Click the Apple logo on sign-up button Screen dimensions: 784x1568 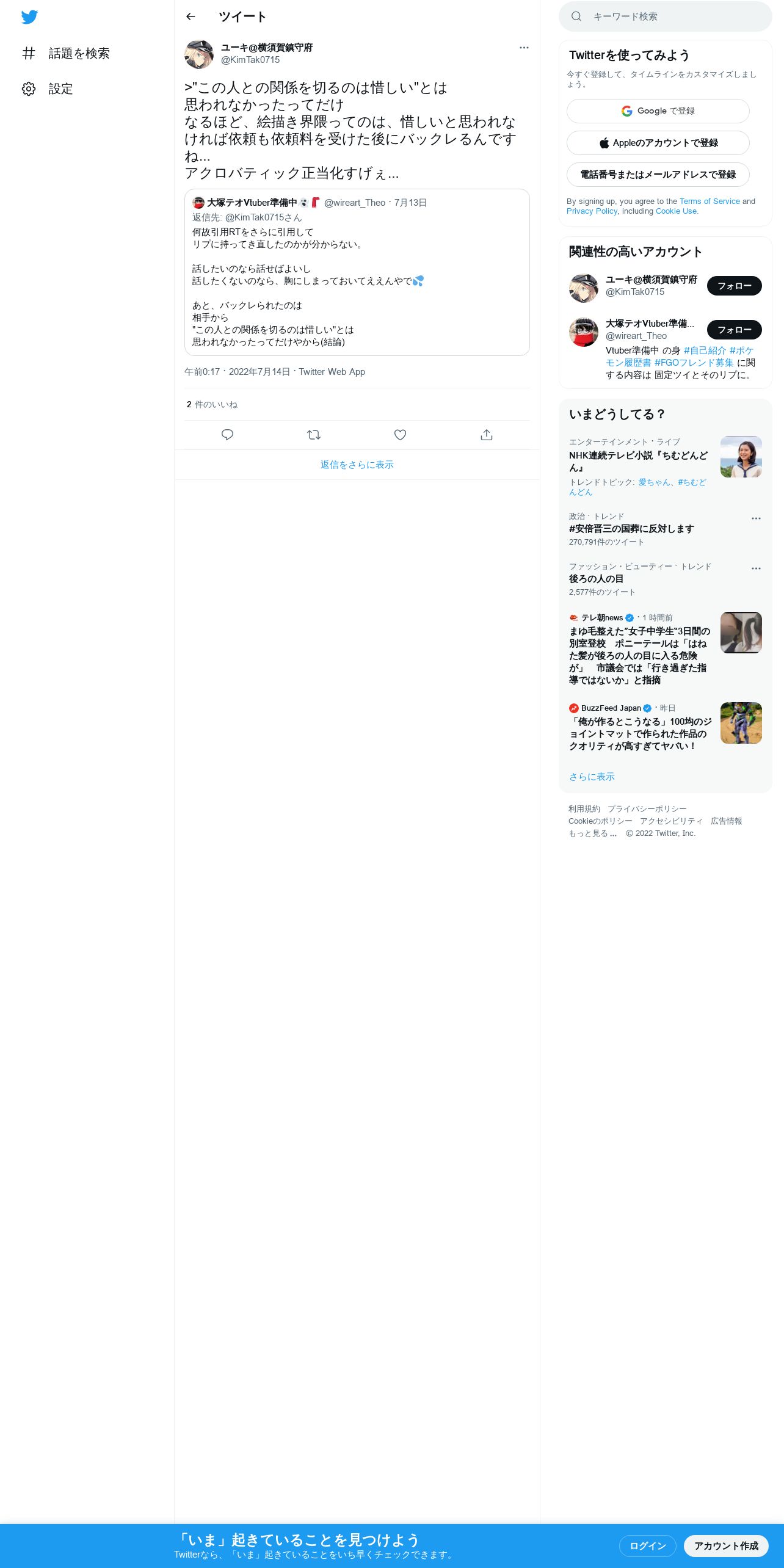click(x=604, y=143)
